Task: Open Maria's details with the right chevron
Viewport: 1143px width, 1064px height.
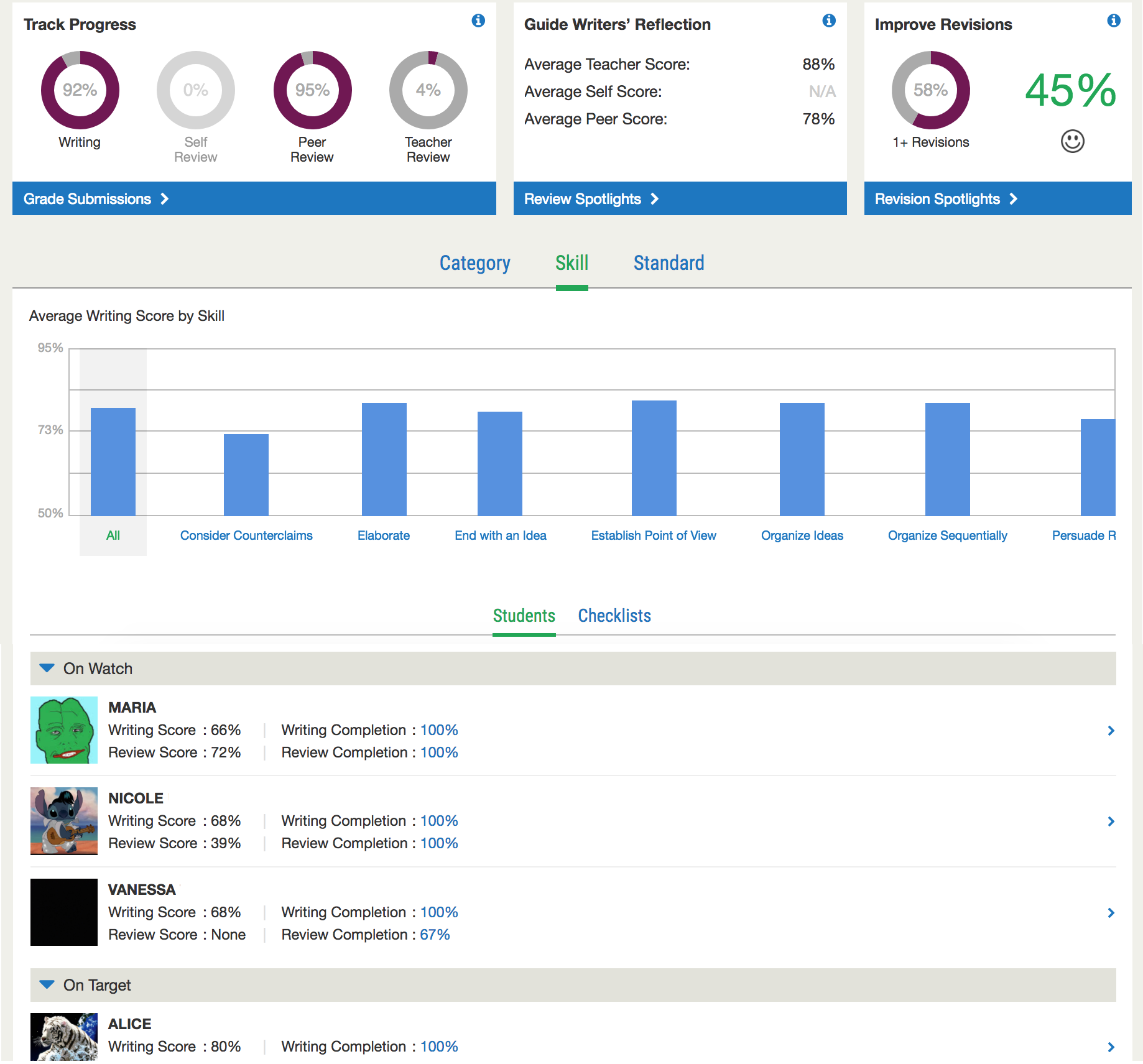Action: point(1111,731)
